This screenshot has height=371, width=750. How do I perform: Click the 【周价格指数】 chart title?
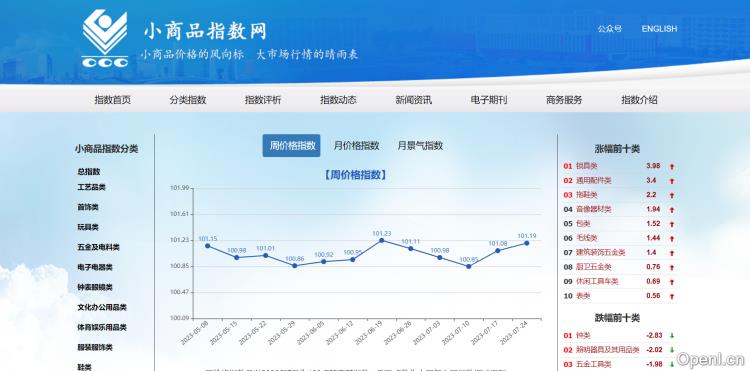pyautogui.click(x=355, y=175)
